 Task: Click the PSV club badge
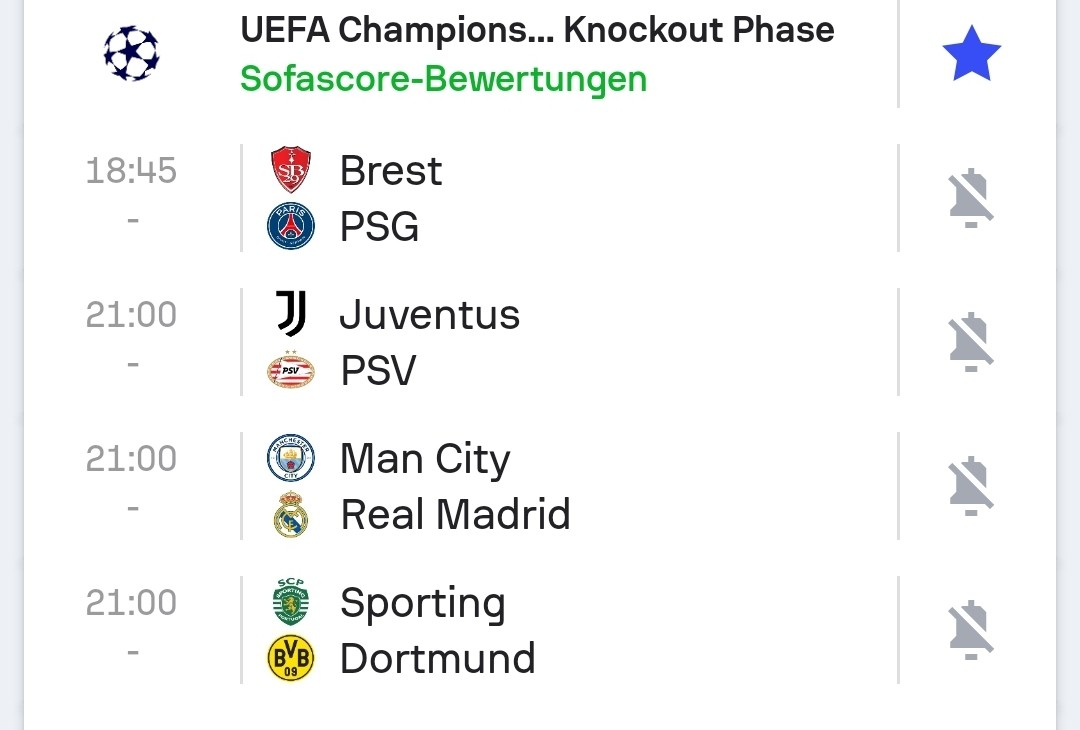(x=291, y=371)
